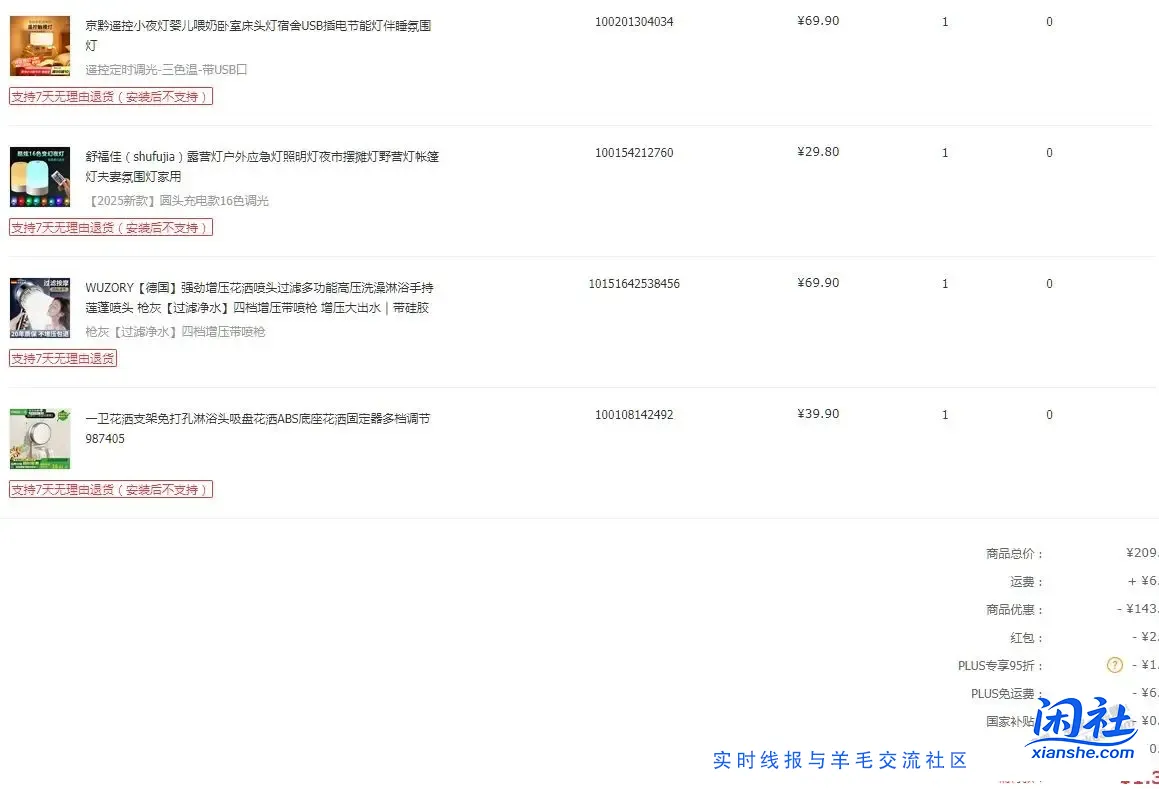Click first item's 支持7天无理由退货 badge

click(110, 96)
